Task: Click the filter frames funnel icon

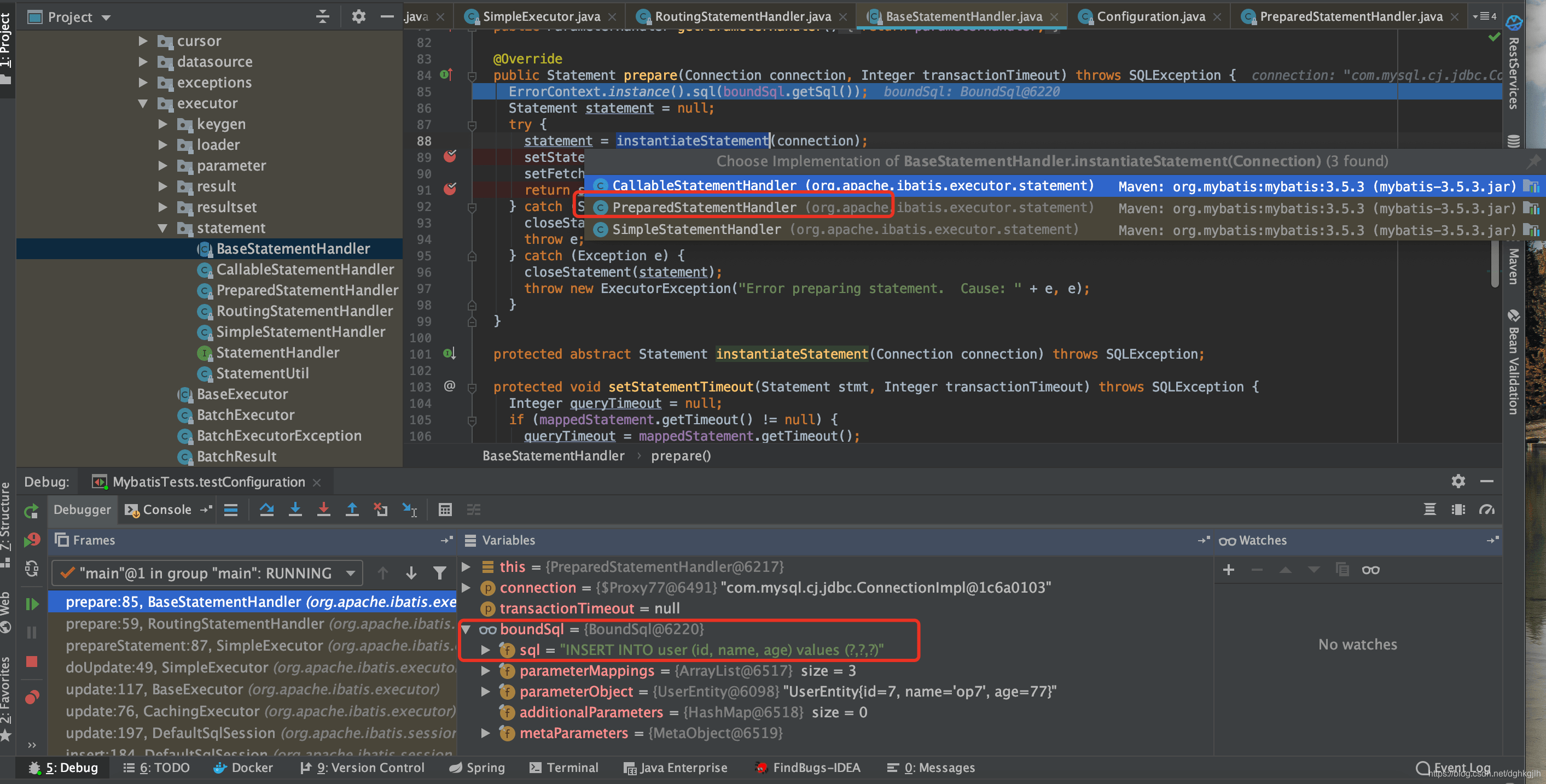Action: pos(439,574)
